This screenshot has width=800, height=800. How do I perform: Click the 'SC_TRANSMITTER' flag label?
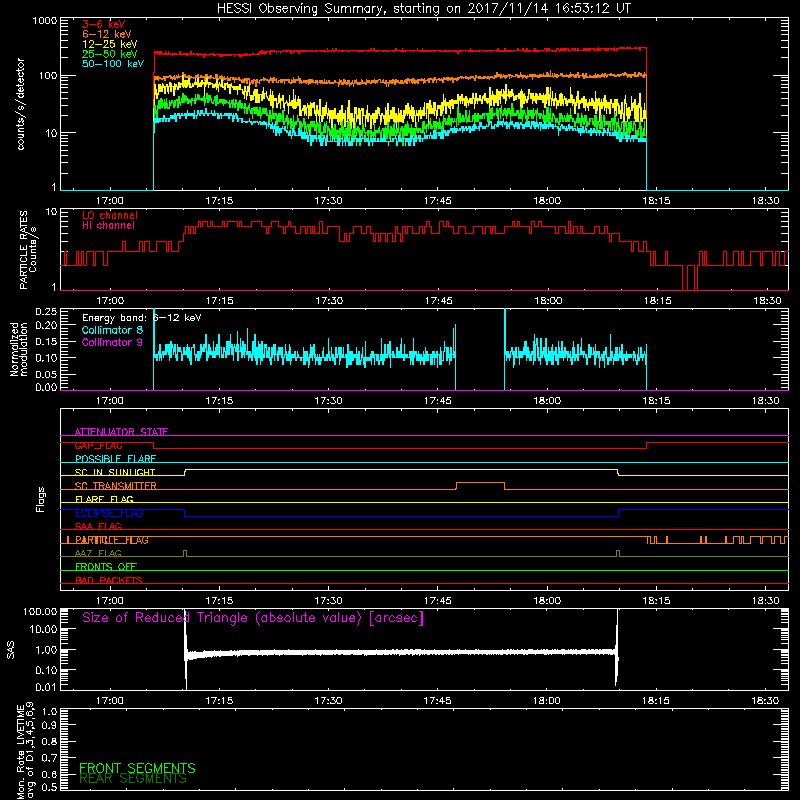pos(115,486)
